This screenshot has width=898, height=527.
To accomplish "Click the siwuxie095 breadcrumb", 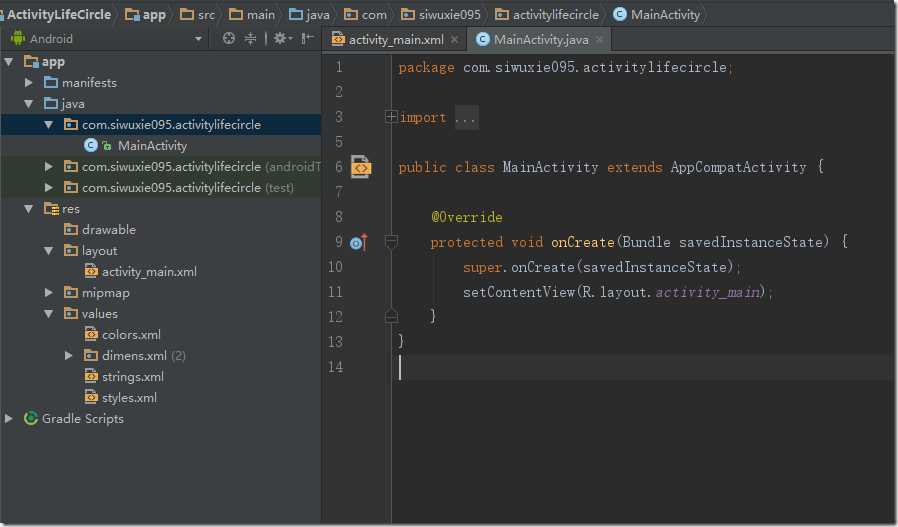I will [440, 15].
